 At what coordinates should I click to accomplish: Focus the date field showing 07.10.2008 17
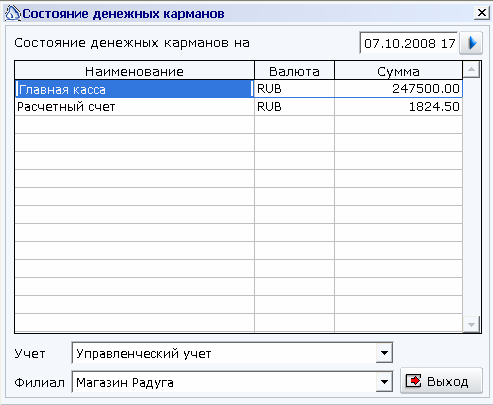click(x=409, y=43)
